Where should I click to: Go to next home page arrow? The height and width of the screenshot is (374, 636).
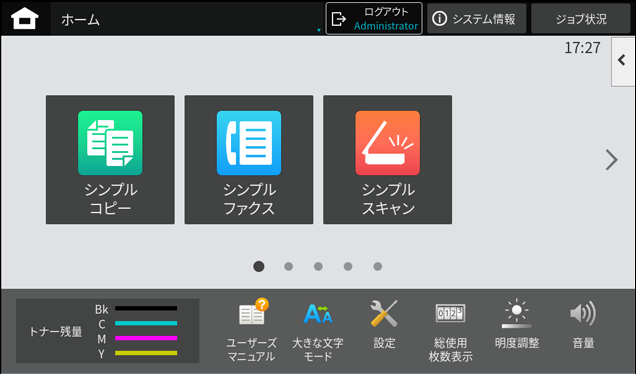click(x=612, y=160)
